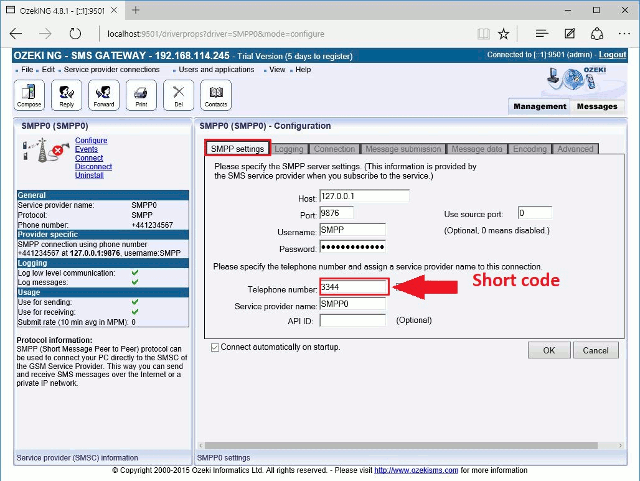Switch to the Logging tab
The height and width of the screenshot is (481, 640).
pos(289,149)
